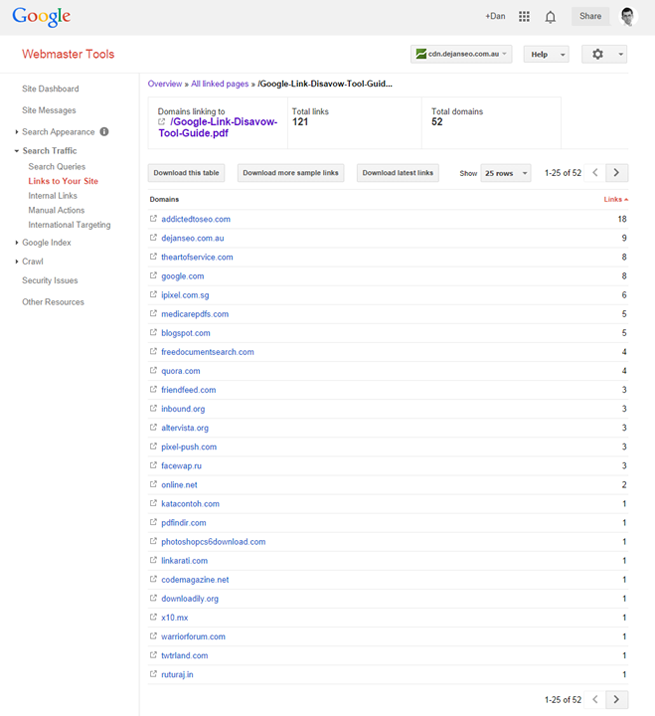Screen dimensions: 655x716
Task: Open the All linked pages breadcrumb
Action: [x=220, y=84]
